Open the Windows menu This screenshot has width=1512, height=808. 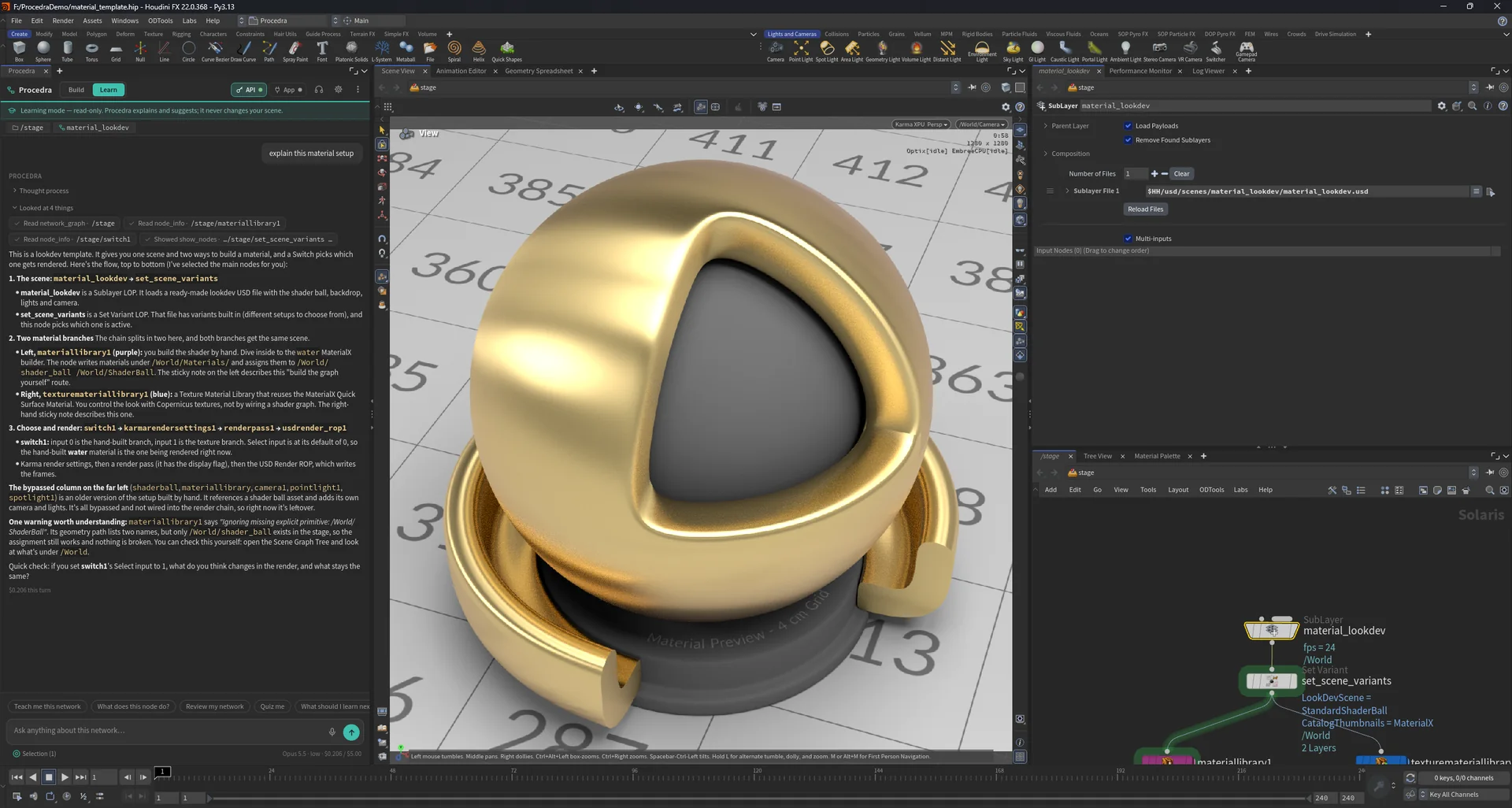pos(124,20)
